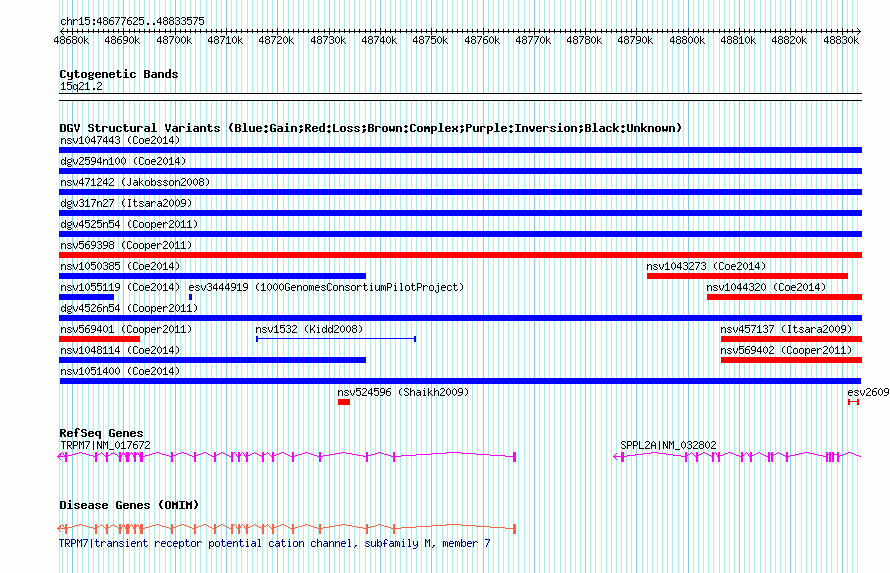Open nsv569402 (Cooper2011) variant
Screen dimensions: 890x573
tap(786, 350)
